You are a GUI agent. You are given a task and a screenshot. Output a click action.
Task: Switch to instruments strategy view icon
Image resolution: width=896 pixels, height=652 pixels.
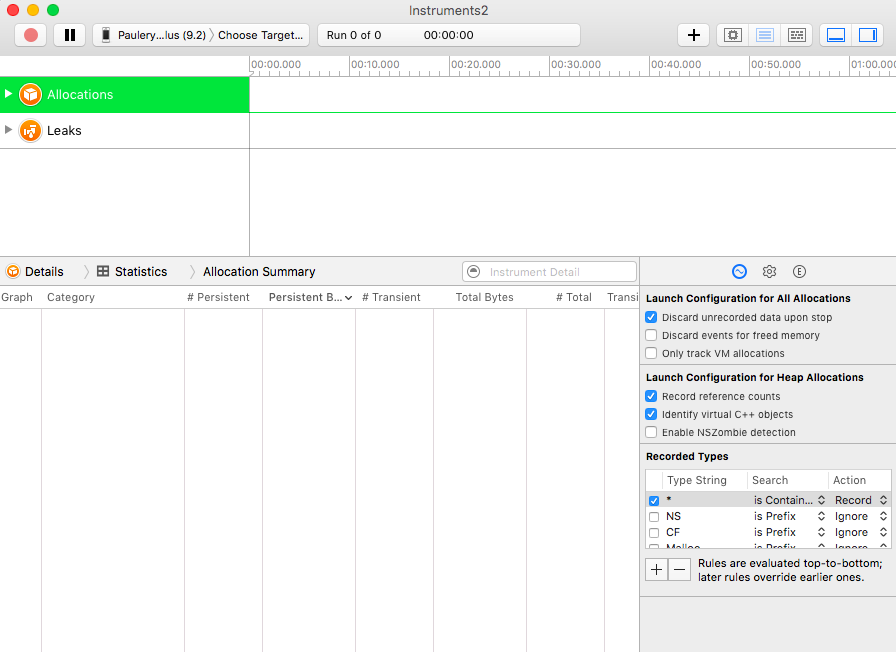(765, 35)
